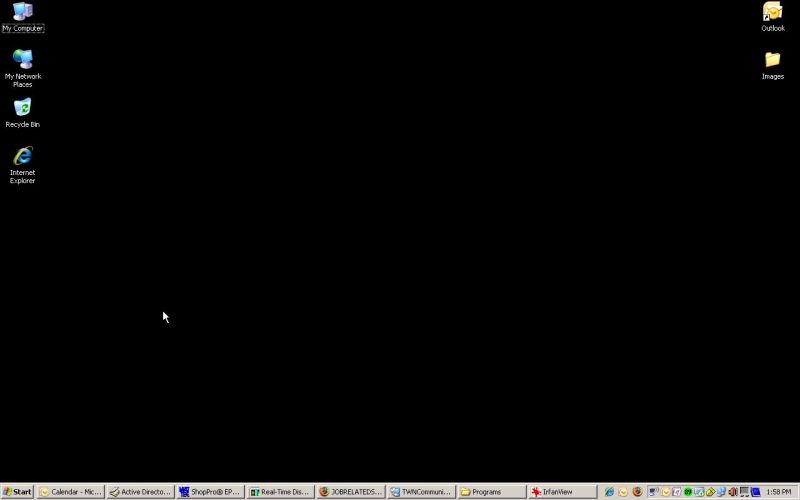The image size is (800, 500).
Task: Click the gray monitor tray icon
Action: 744,492
